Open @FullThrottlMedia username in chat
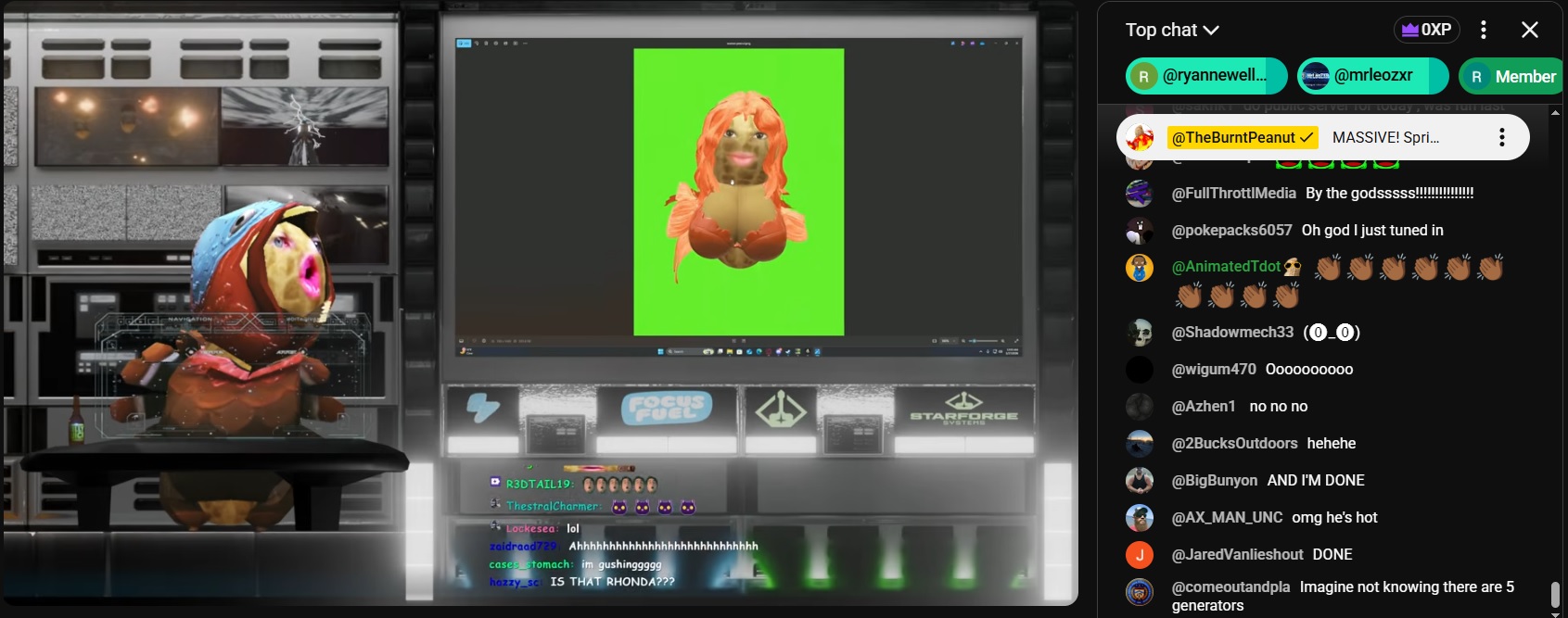This screenshot has height=618, width=1568. [x=1233, y=193]
